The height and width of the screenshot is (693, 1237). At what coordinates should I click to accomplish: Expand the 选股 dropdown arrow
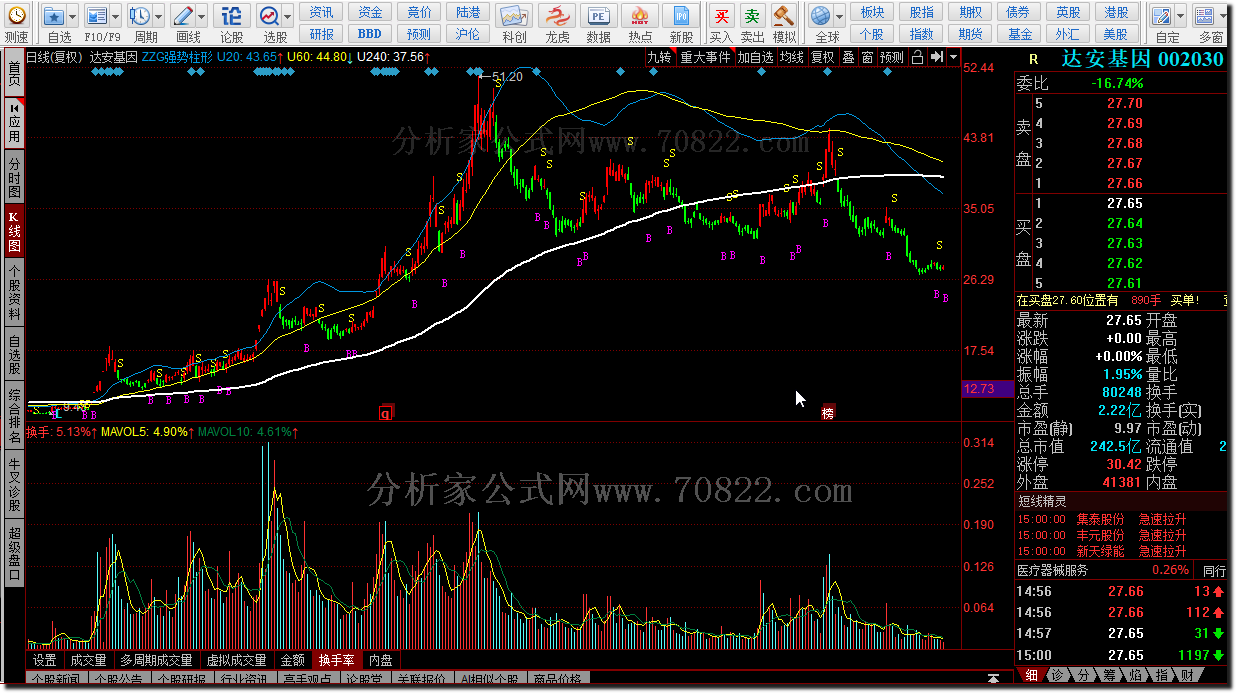click(289, 16)
